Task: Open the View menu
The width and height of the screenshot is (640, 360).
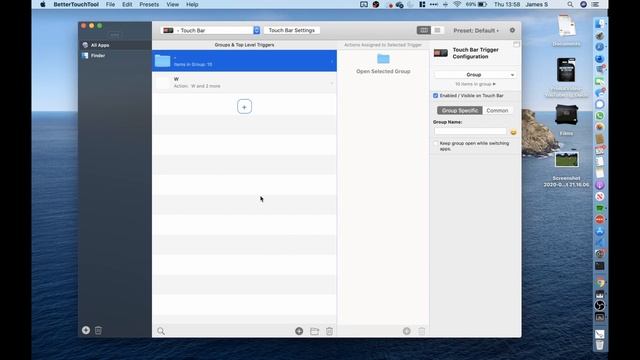Action: (x=172, y=4)
